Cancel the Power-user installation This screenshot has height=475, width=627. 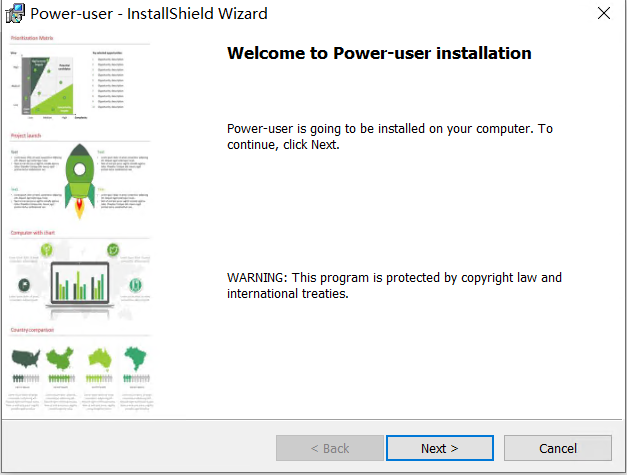(558, 448)
